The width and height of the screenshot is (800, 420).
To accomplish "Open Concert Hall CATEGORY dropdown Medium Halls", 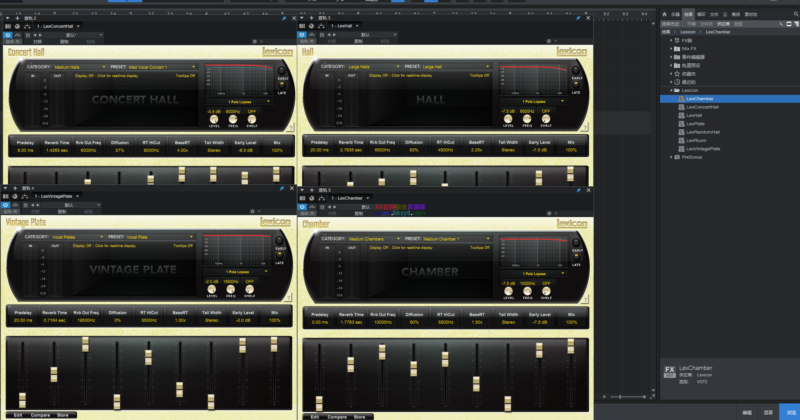I will click(80, 67).
